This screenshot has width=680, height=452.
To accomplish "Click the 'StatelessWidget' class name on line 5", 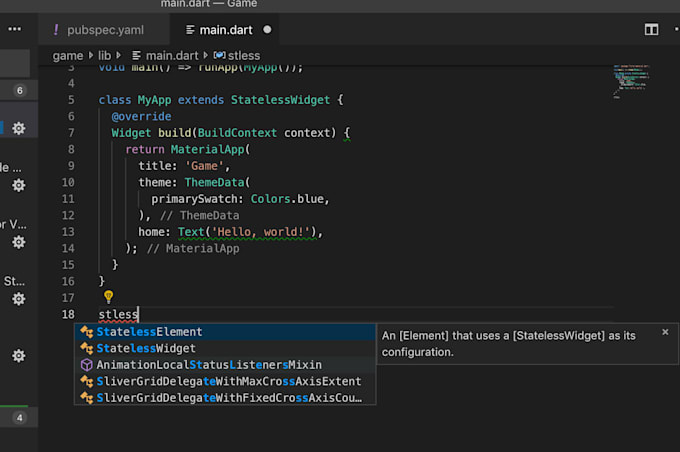I will tap(280, 100).
